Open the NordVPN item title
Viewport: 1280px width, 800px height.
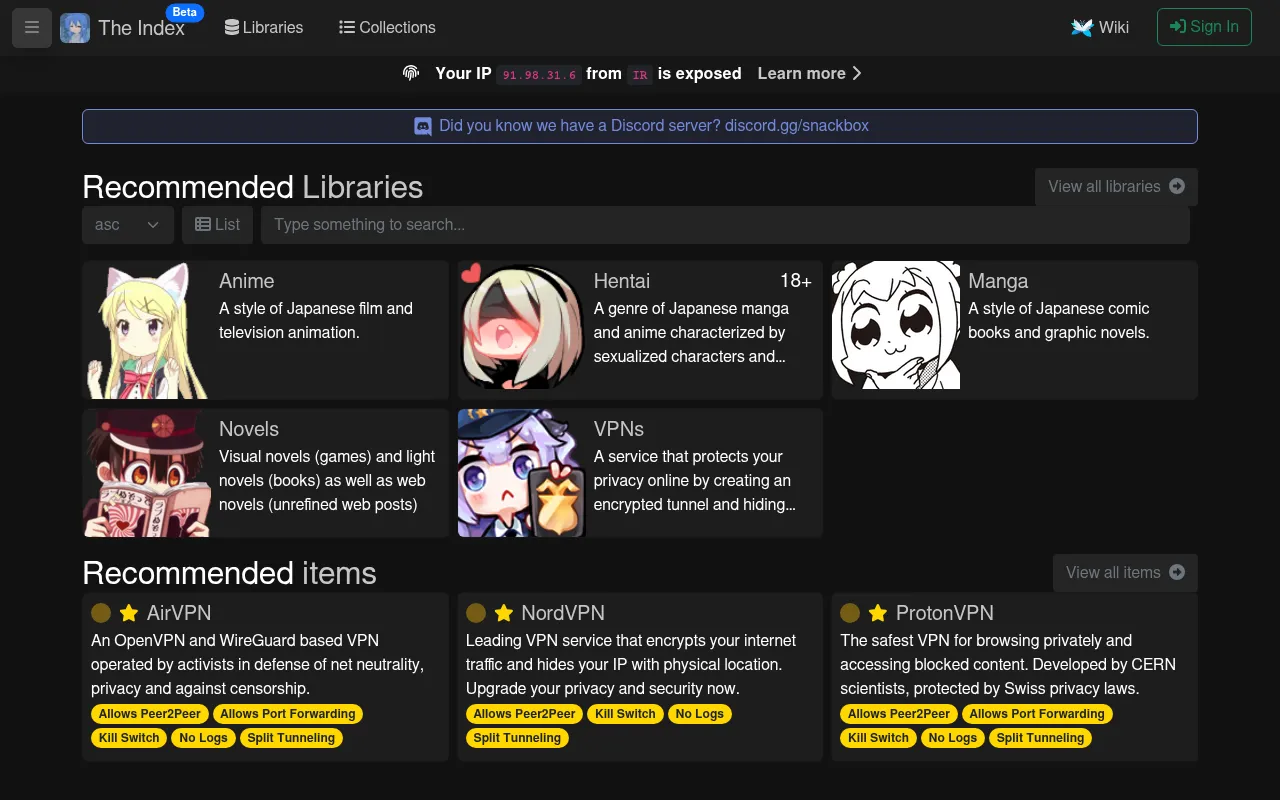(563, 613)
